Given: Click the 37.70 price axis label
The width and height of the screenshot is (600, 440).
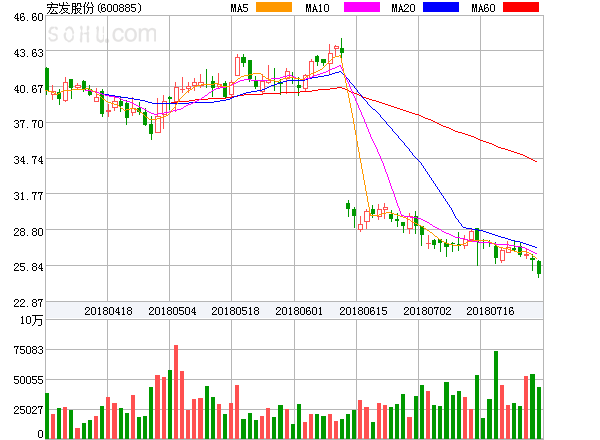Looking at the screenshot, I should 28,124.
